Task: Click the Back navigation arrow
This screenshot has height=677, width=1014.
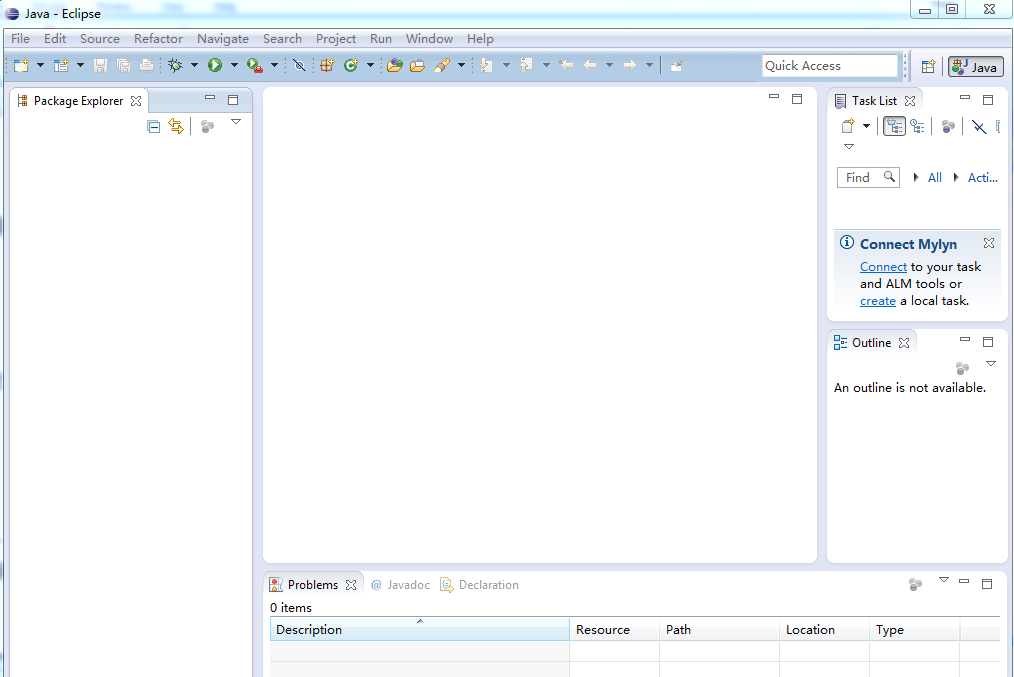Action: pos(590,65)
